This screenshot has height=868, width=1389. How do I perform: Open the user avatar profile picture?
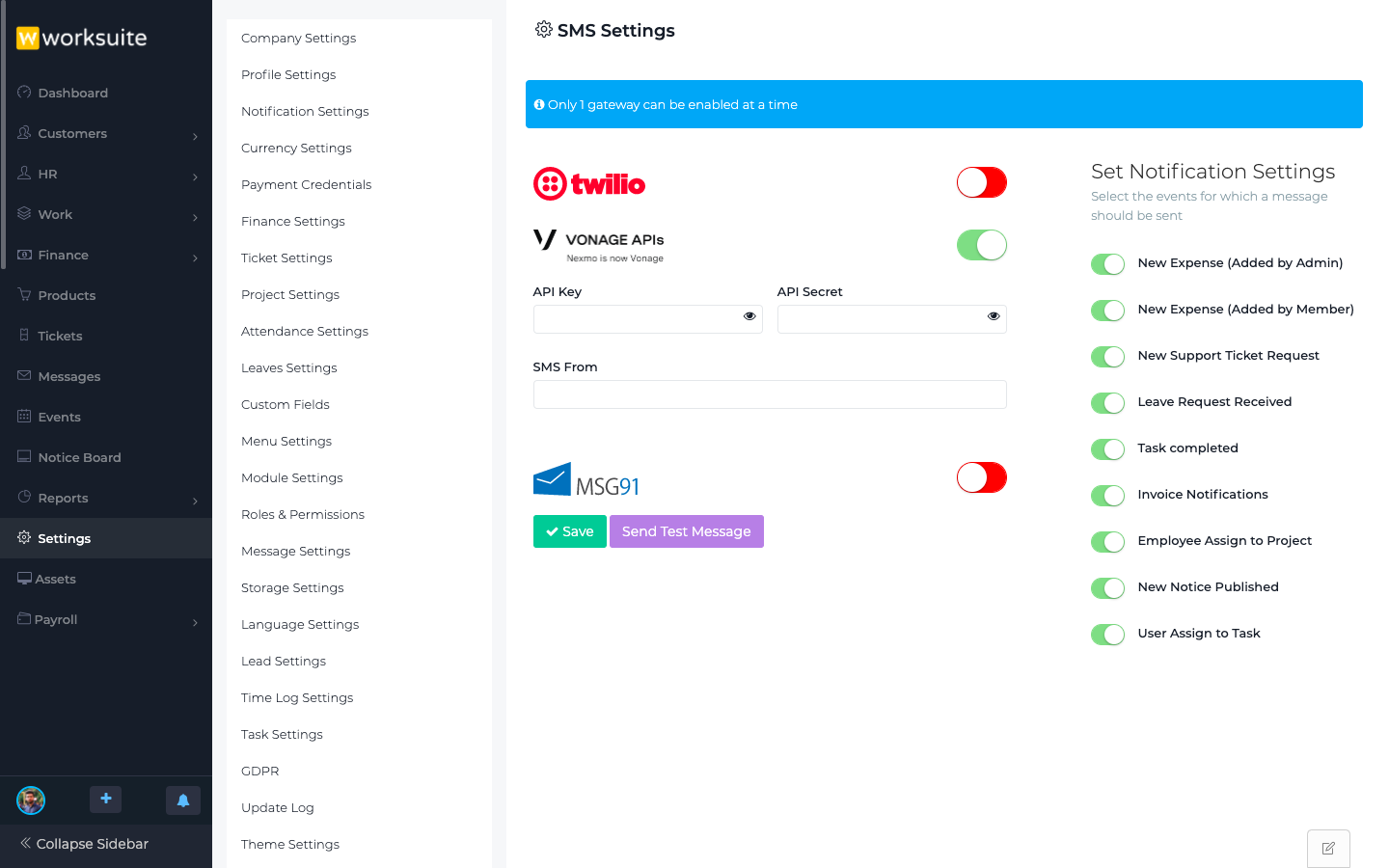coord(31,800)
